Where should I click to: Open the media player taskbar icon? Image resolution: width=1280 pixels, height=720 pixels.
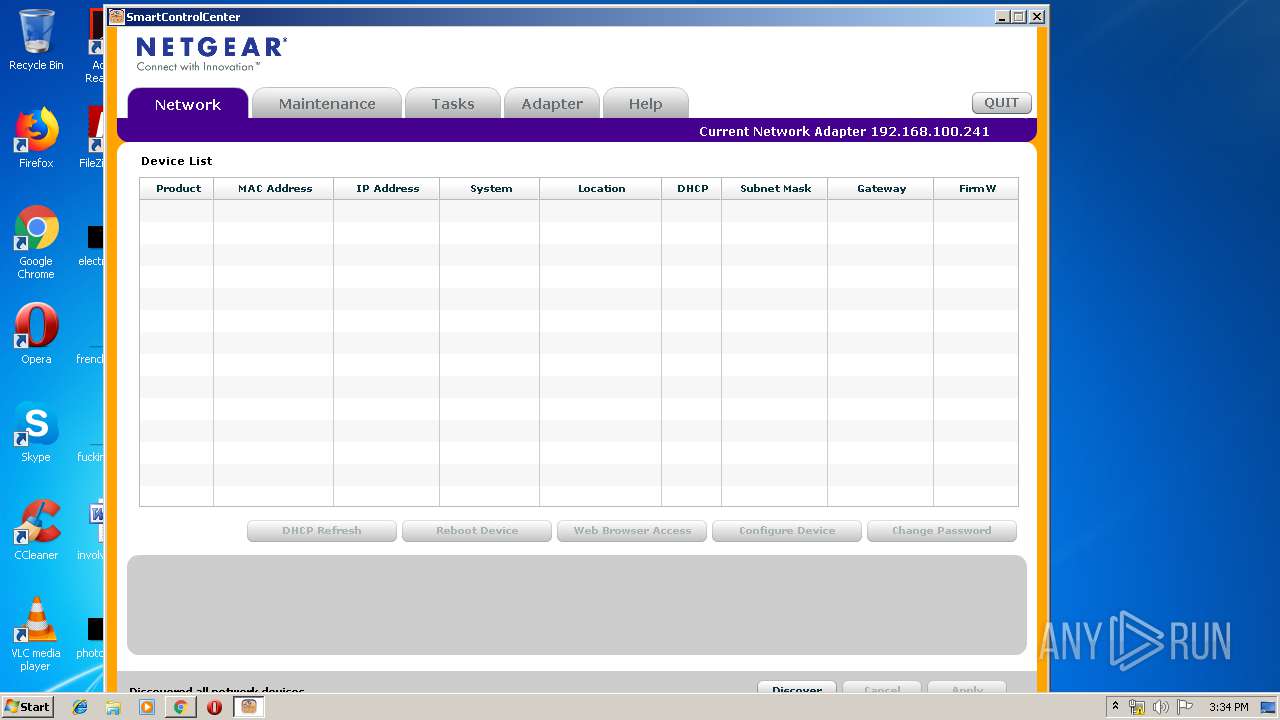pos(147,707)
